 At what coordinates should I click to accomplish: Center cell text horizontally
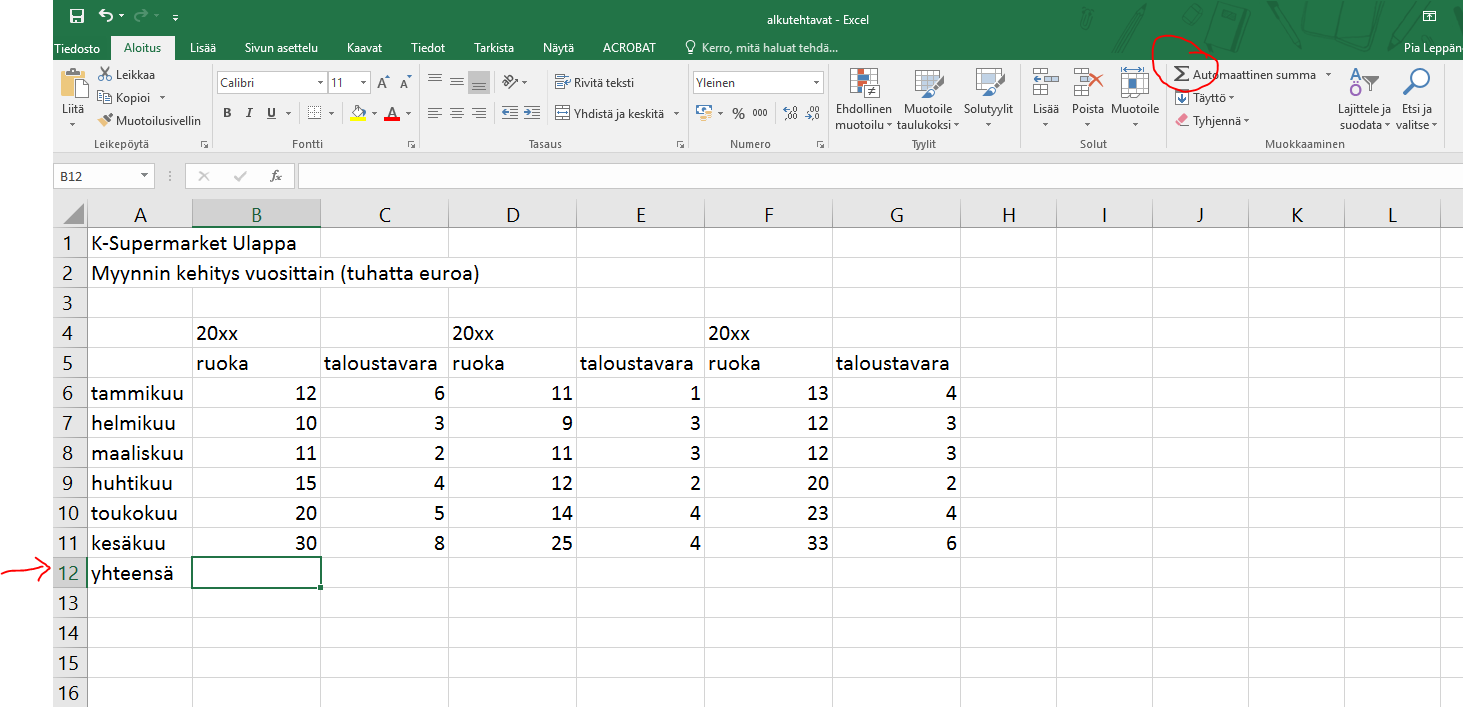pos(457,113)
